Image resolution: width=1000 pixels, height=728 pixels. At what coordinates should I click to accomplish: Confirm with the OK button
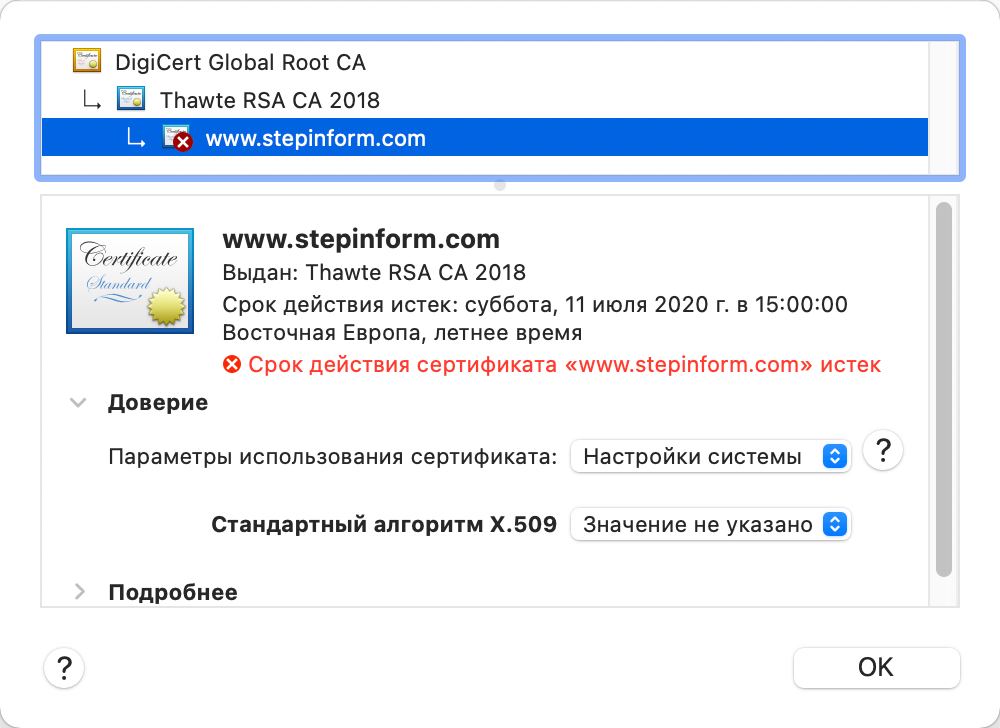pyautogui.click(x=876, y=667)
